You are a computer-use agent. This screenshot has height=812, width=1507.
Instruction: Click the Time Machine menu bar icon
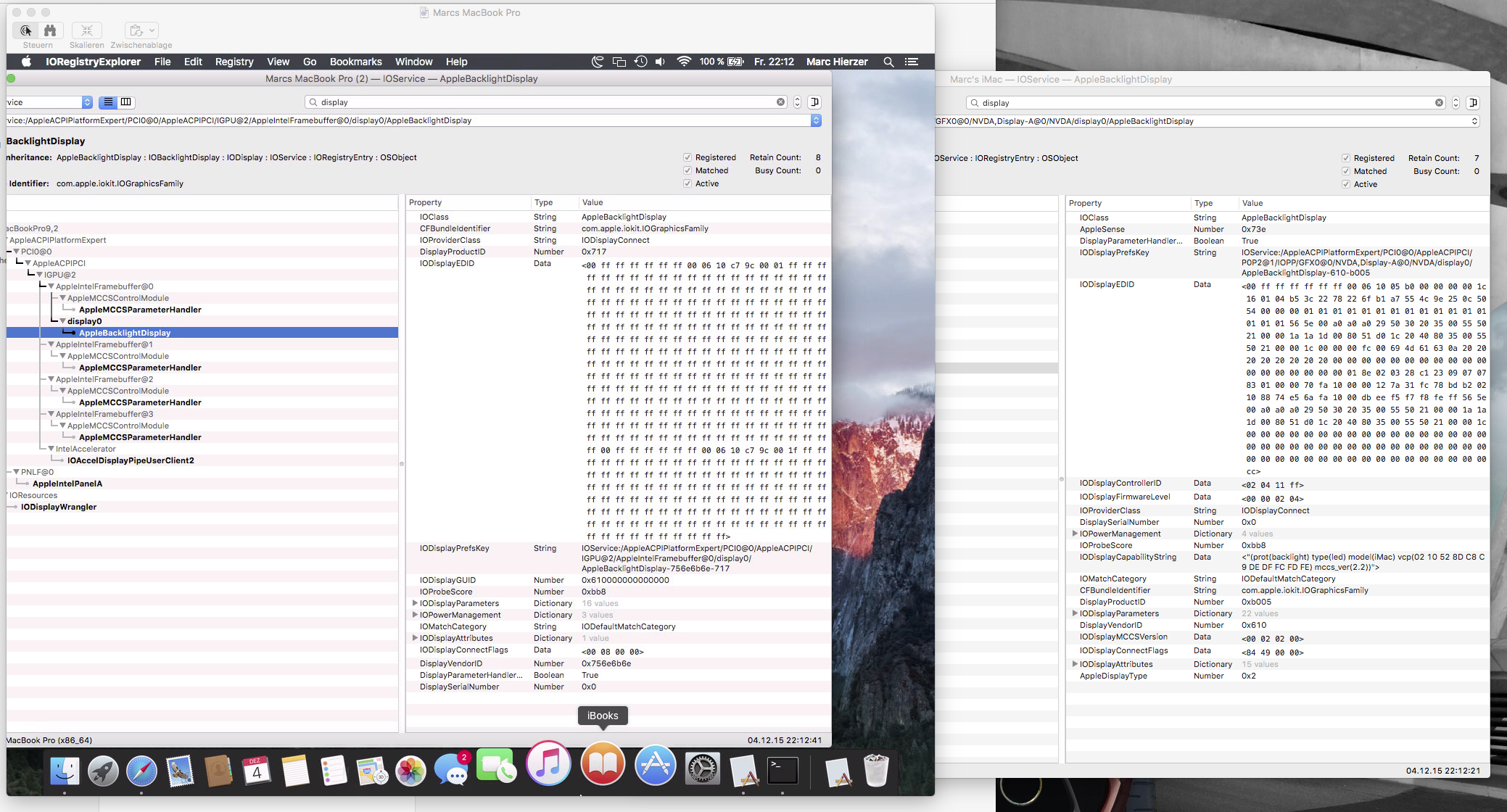640,62
